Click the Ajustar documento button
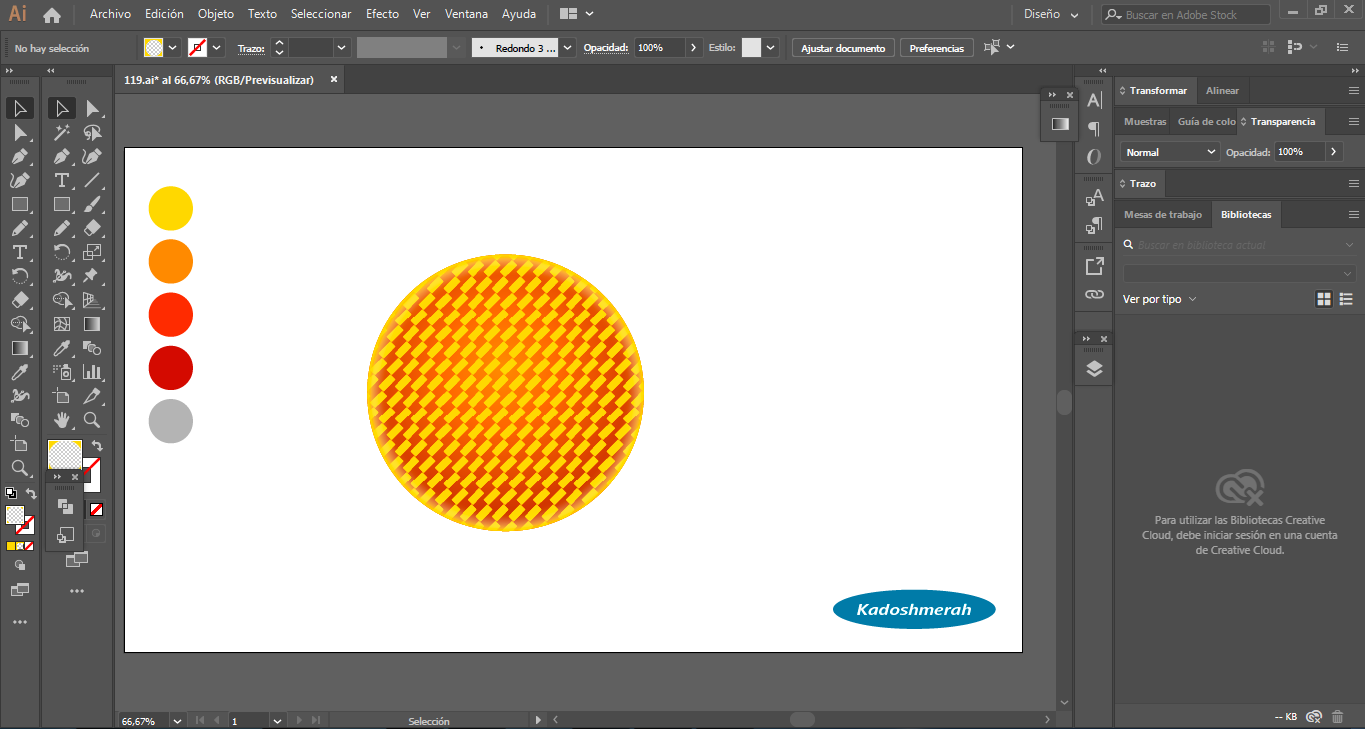This screenshot has height=729, width=1365. [x=843, y=48]
